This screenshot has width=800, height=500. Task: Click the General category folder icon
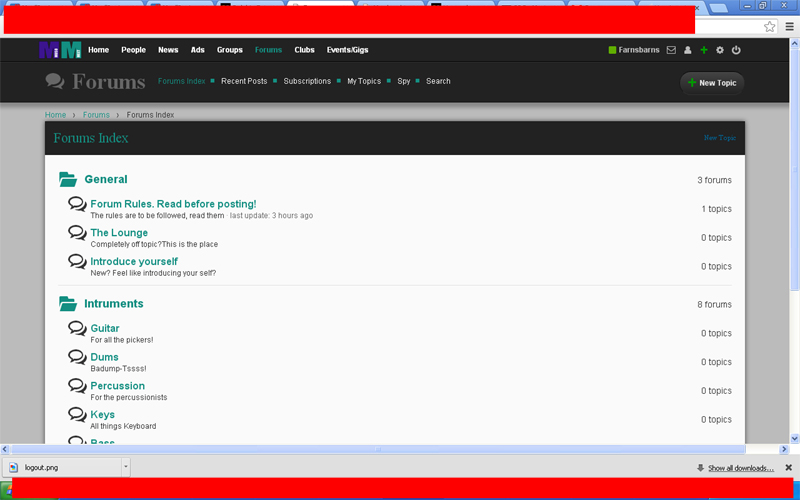click(68, 180)
